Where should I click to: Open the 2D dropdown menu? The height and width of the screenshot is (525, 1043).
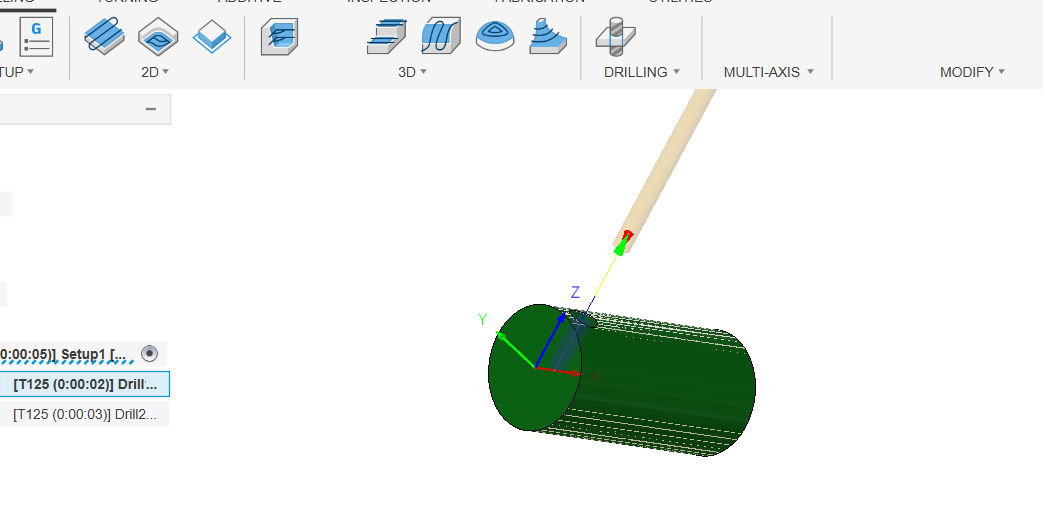click(155, 72)
